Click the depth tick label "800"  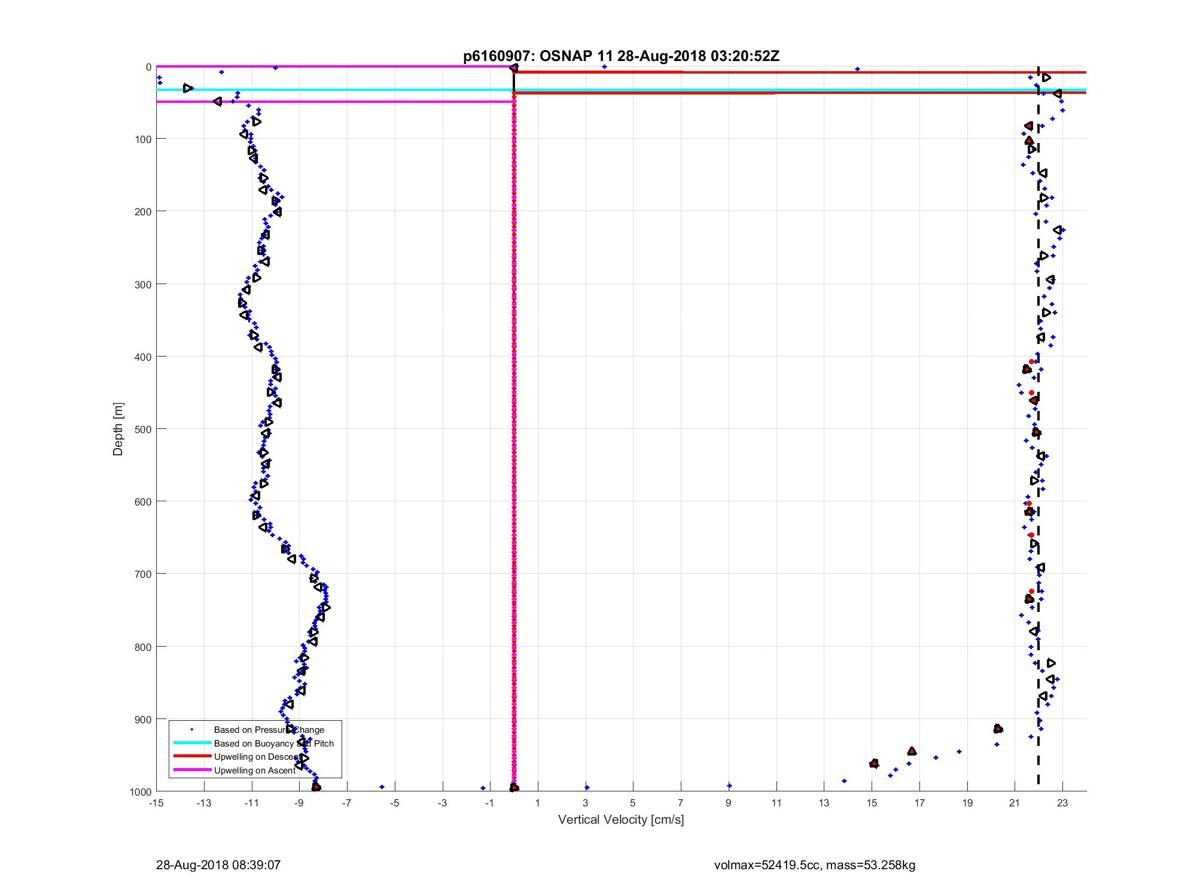pos(141,647)
